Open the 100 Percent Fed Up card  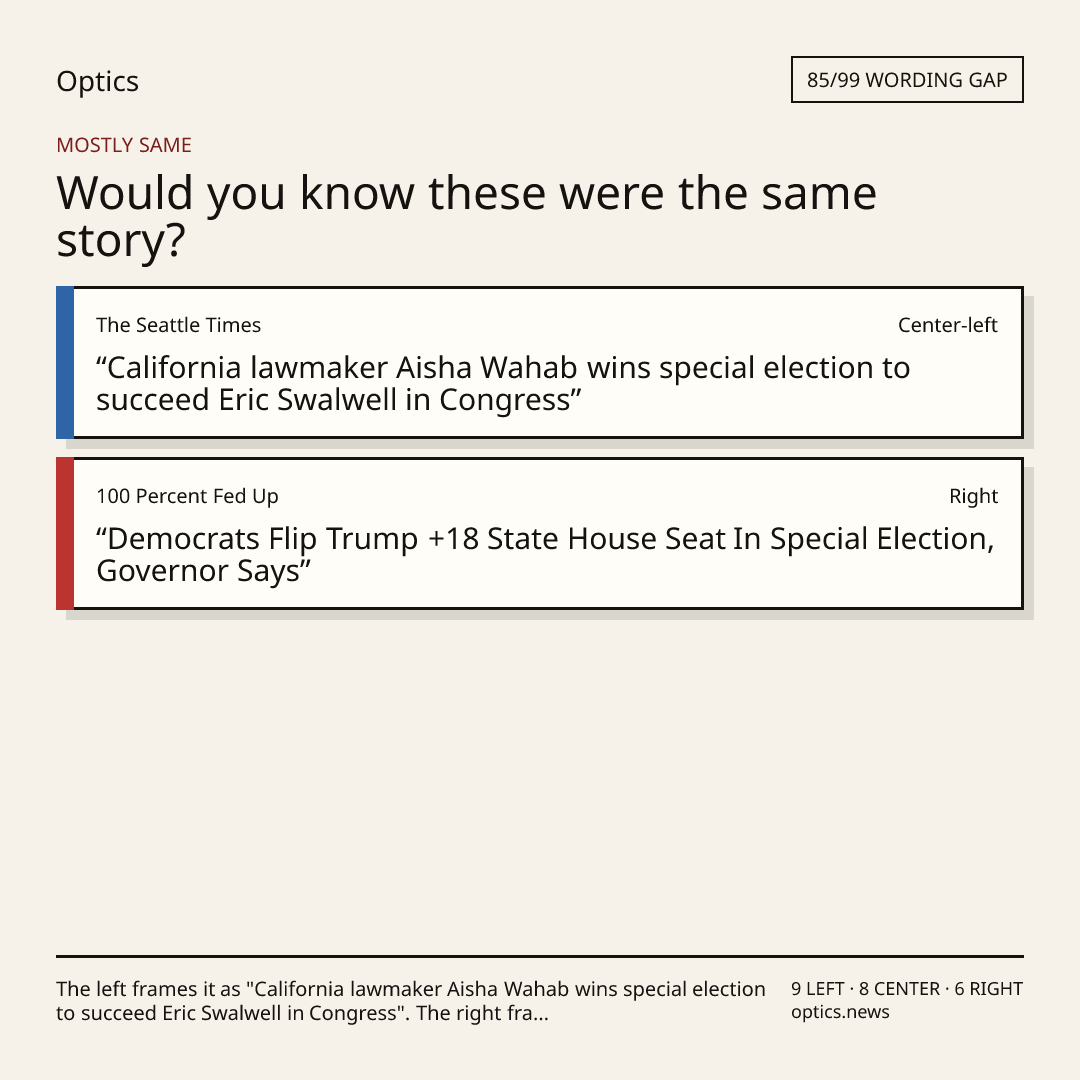pos(540,533)
